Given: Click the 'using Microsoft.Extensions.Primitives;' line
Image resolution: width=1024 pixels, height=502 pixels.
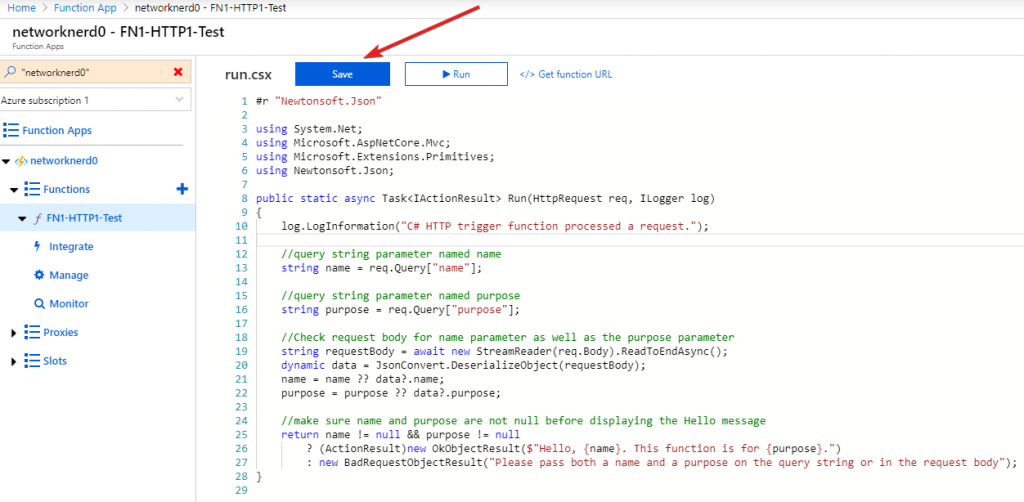Looking at the screenshot, I should coord(376,157).
